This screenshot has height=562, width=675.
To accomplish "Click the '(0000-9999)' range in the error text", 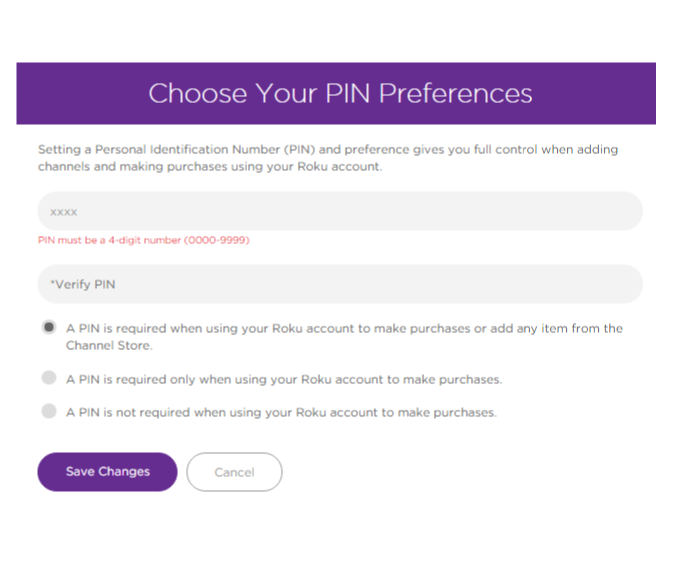I will point(217,240).
